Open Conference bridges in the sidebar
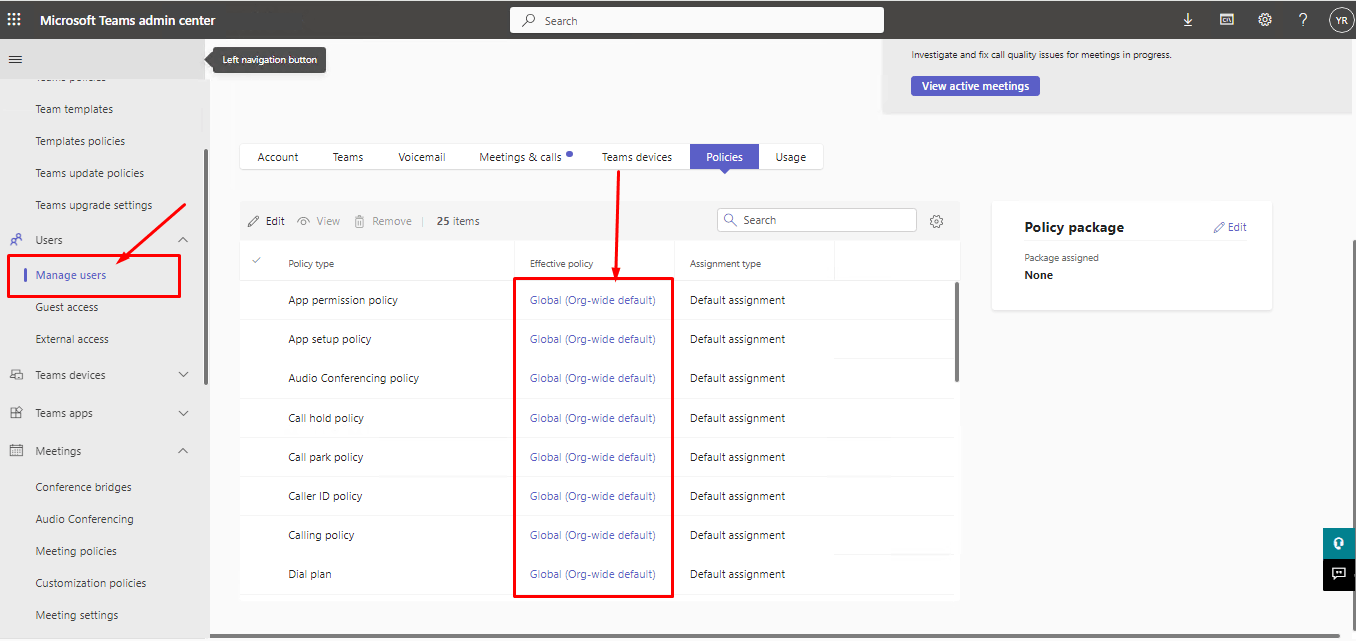This screenshot has height=641, width=1356. tap(84, 487)
